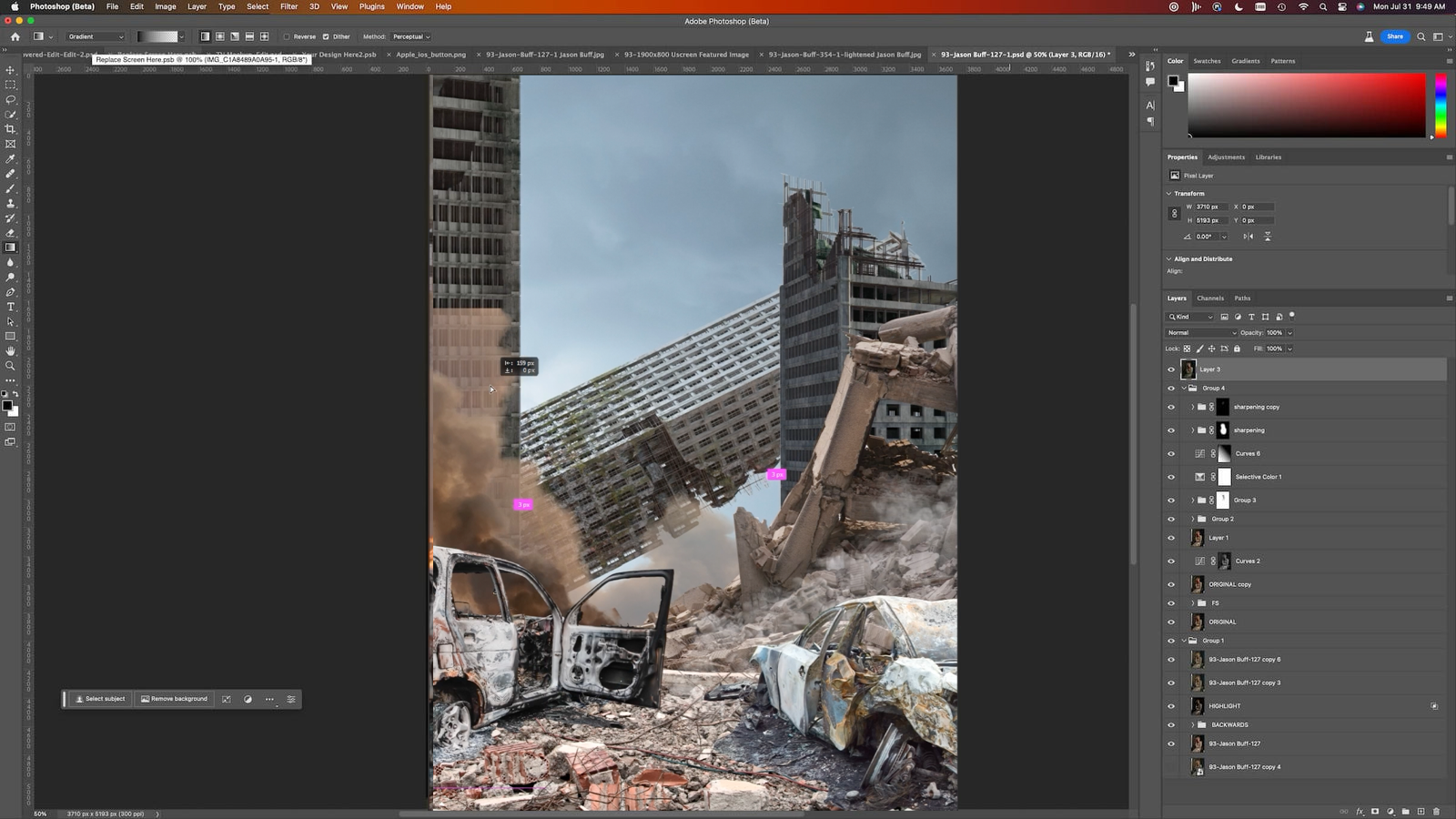Open the Normal blend mode dropdown
Viewport: 1456px width, 819px height.
[x=1201, y=333]
